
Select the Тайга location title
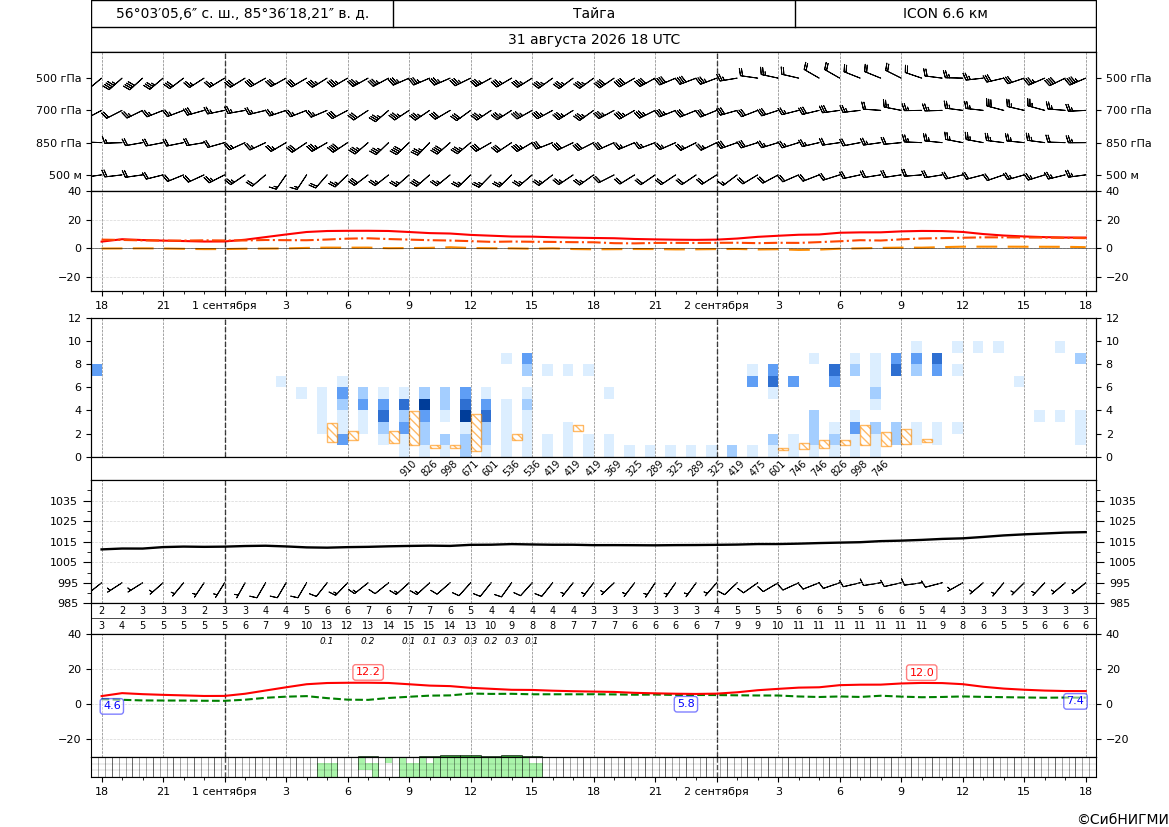[594, 13]
